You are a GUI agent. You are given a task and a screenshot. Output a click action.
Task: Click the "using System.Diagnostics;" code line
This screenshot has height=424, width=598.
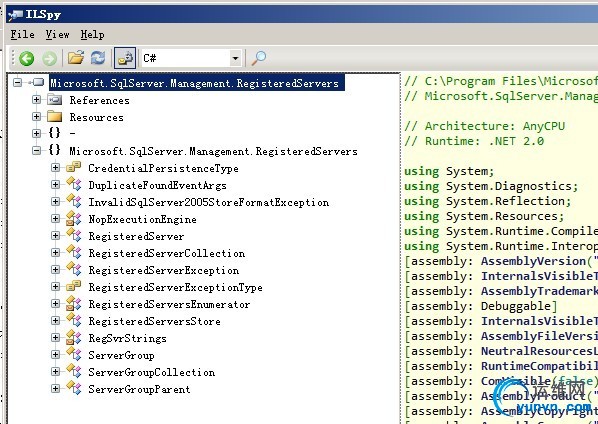(491, 186)
